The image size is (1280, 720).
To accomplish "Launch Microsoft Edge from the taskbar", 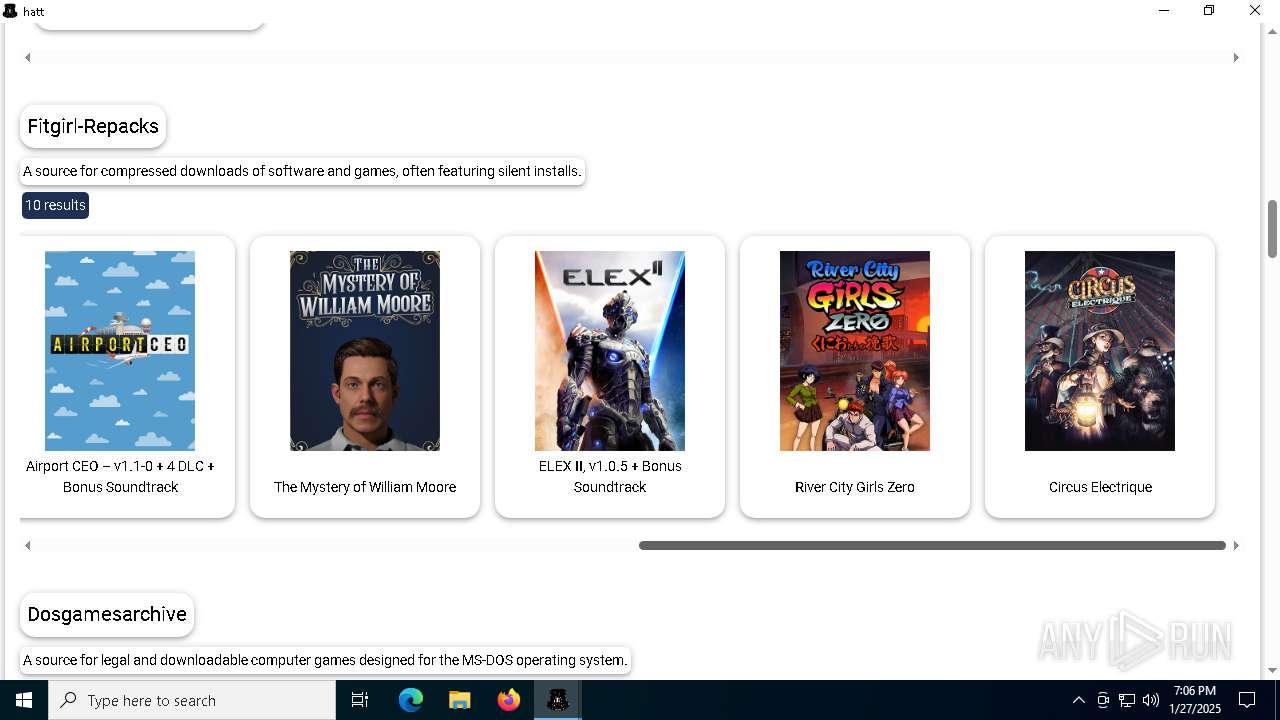I will coord(411,700).
